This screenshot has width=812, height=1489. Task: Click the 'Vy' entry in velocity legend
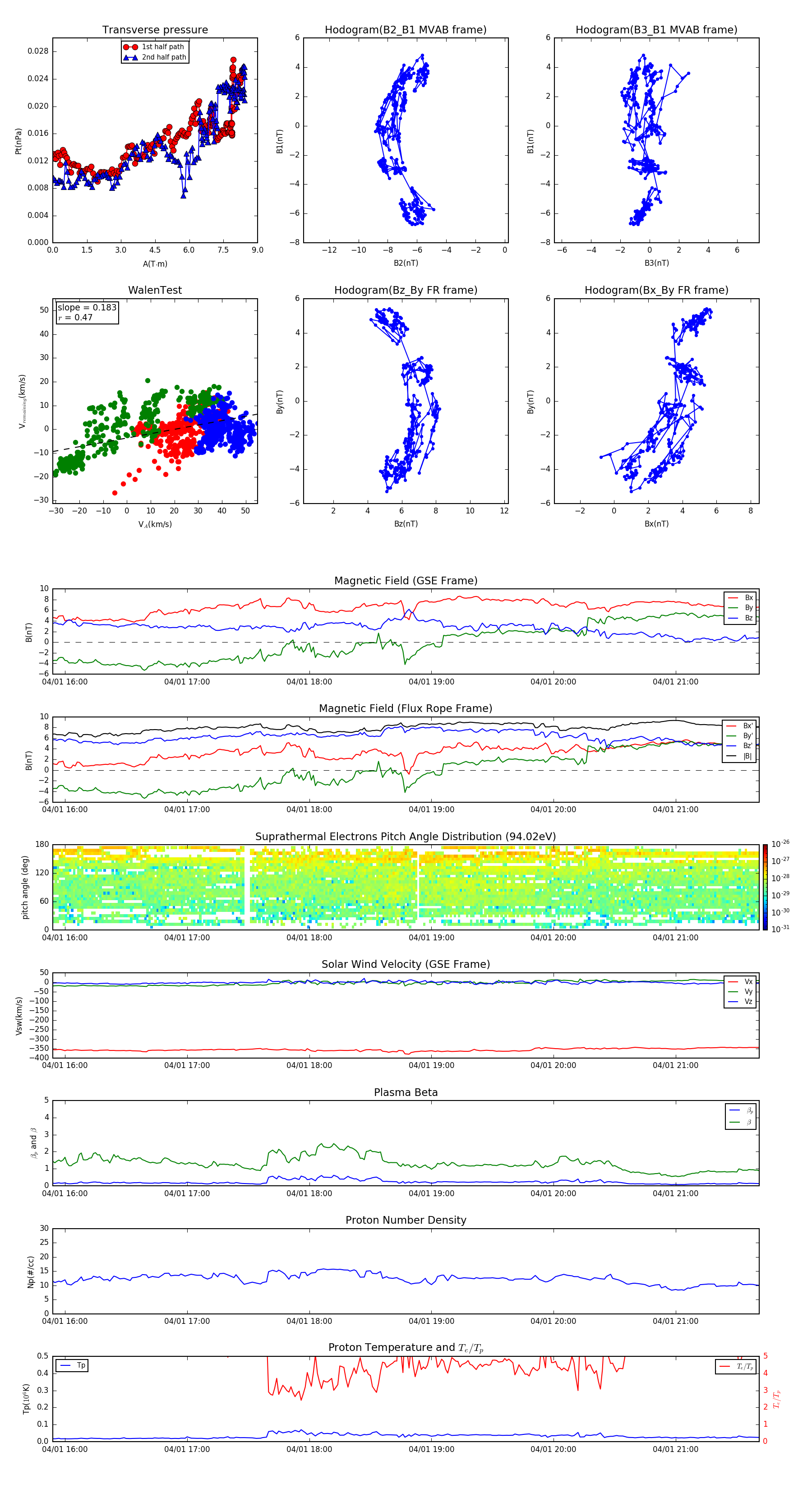pyautogui.click(x=740, y=991)
